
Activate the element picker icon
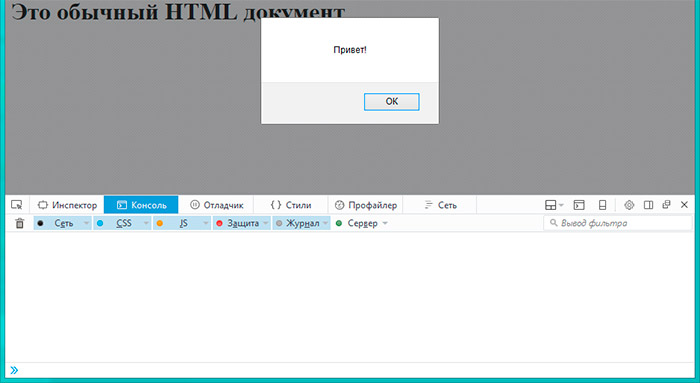coord(17,205)
